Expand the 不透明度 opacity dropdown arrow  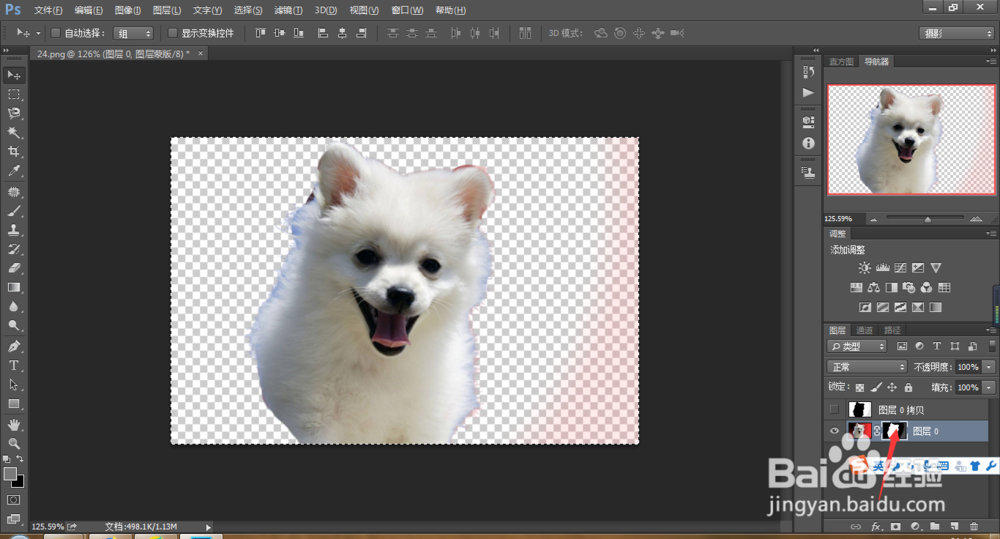click(989, 367)
